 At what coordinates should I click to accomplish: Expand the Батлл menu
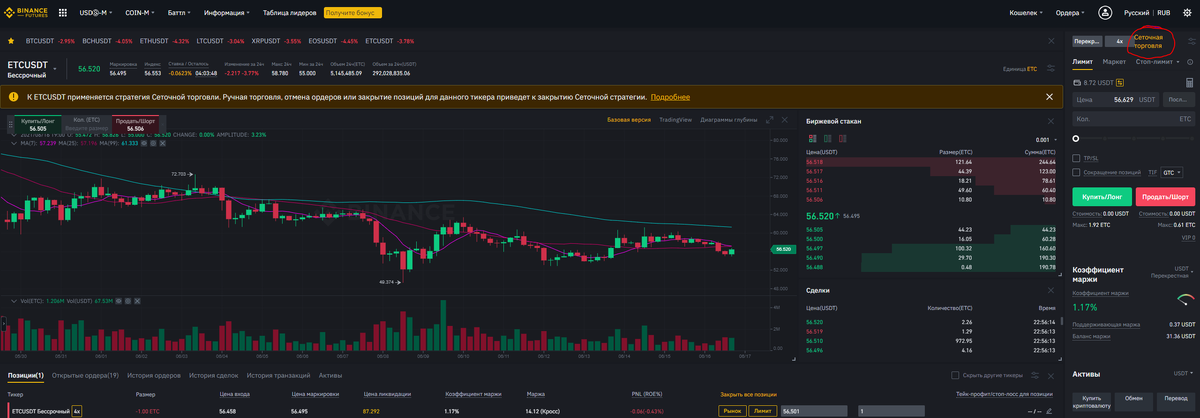point(179,13)
